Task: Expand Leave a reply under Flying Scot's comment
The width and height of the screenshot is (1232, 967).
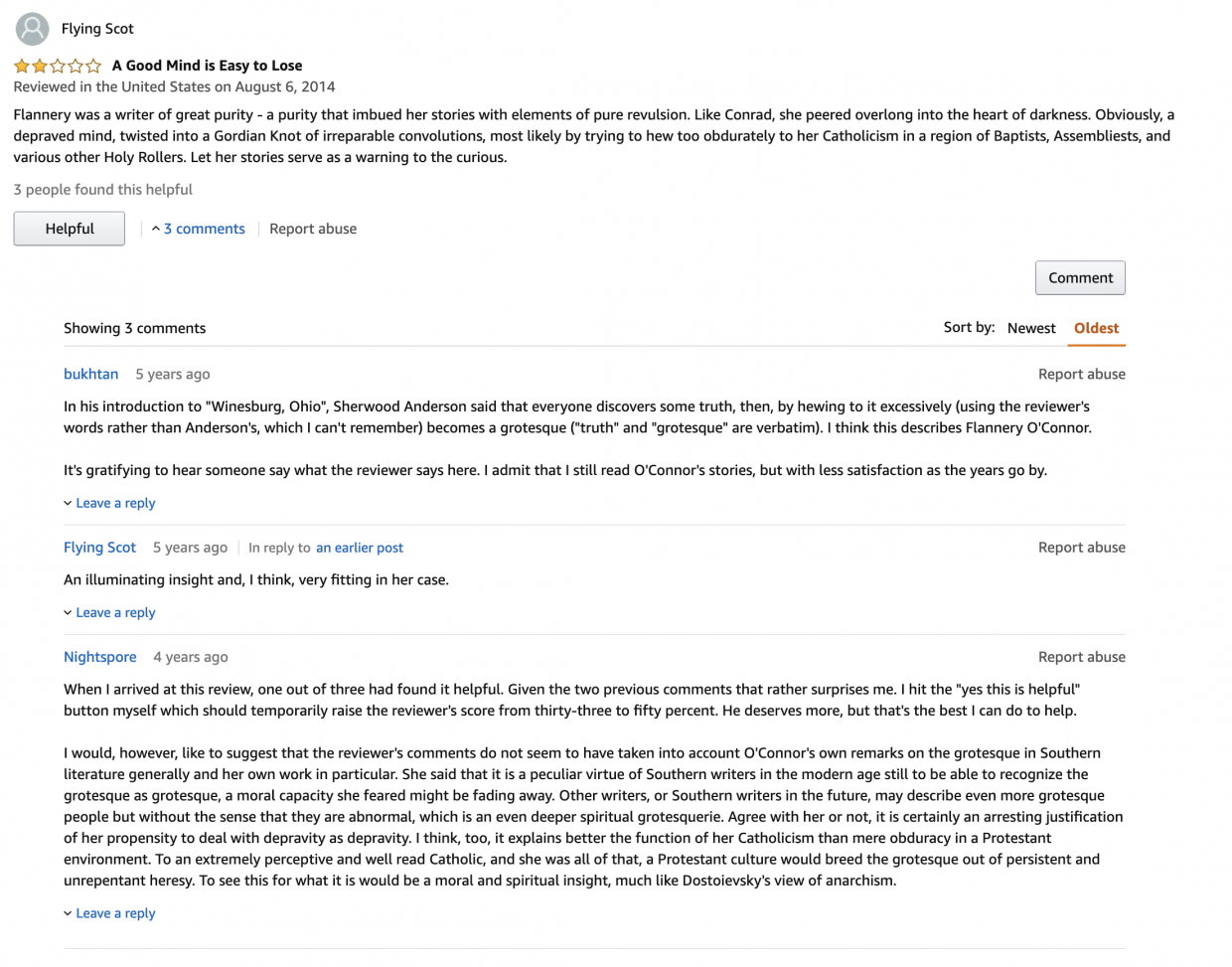Action: coord(109,612)
